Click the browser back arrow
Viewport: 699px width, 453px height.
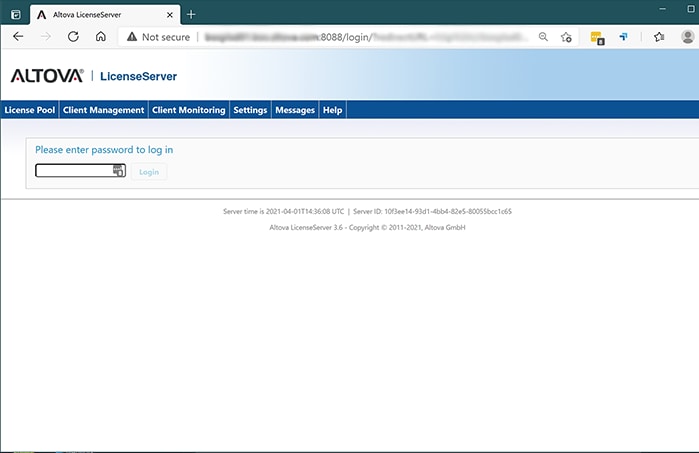pos(18,36)
